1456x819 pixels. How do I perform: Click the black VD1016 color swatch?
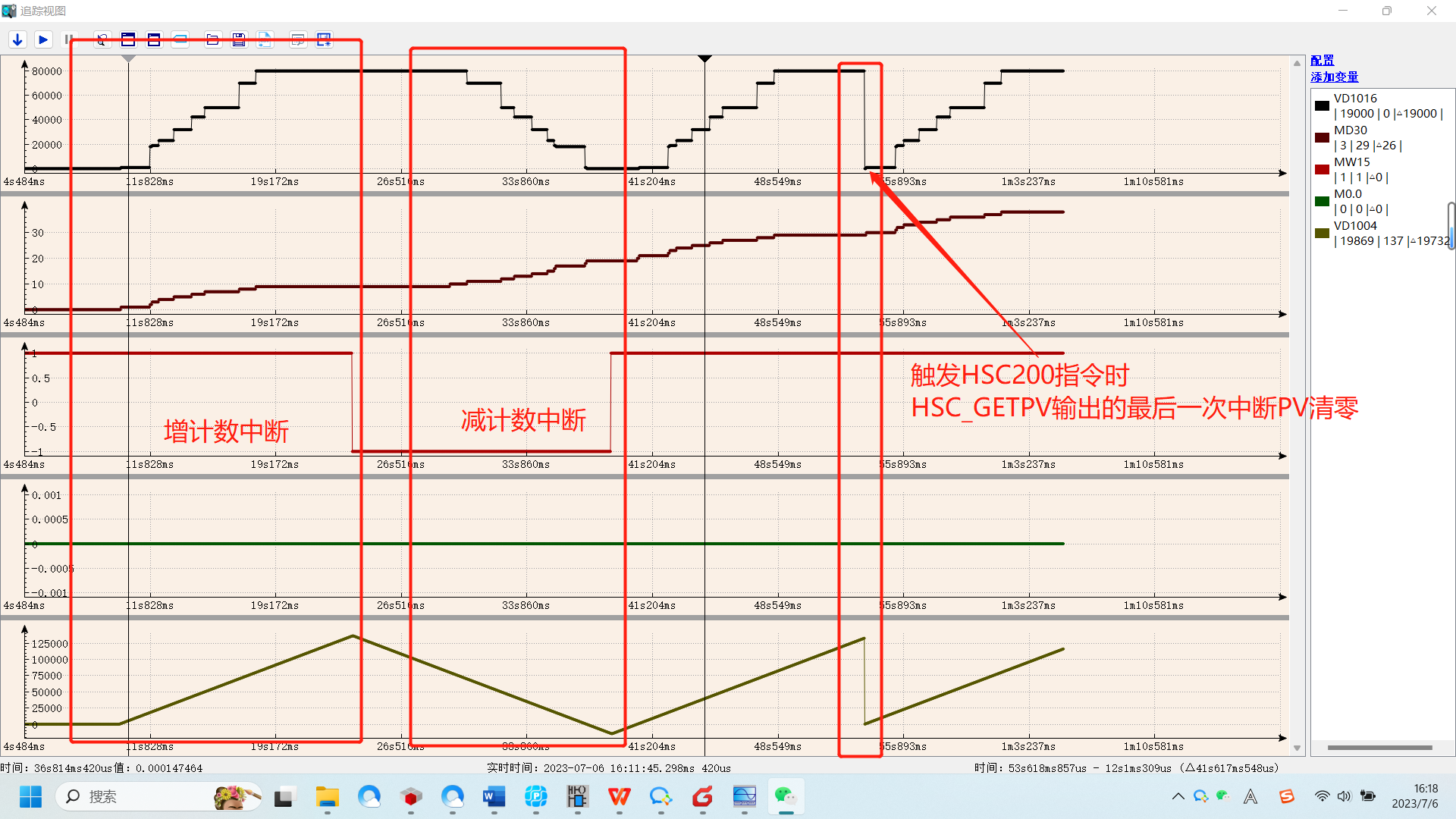tap(1322, 106)
